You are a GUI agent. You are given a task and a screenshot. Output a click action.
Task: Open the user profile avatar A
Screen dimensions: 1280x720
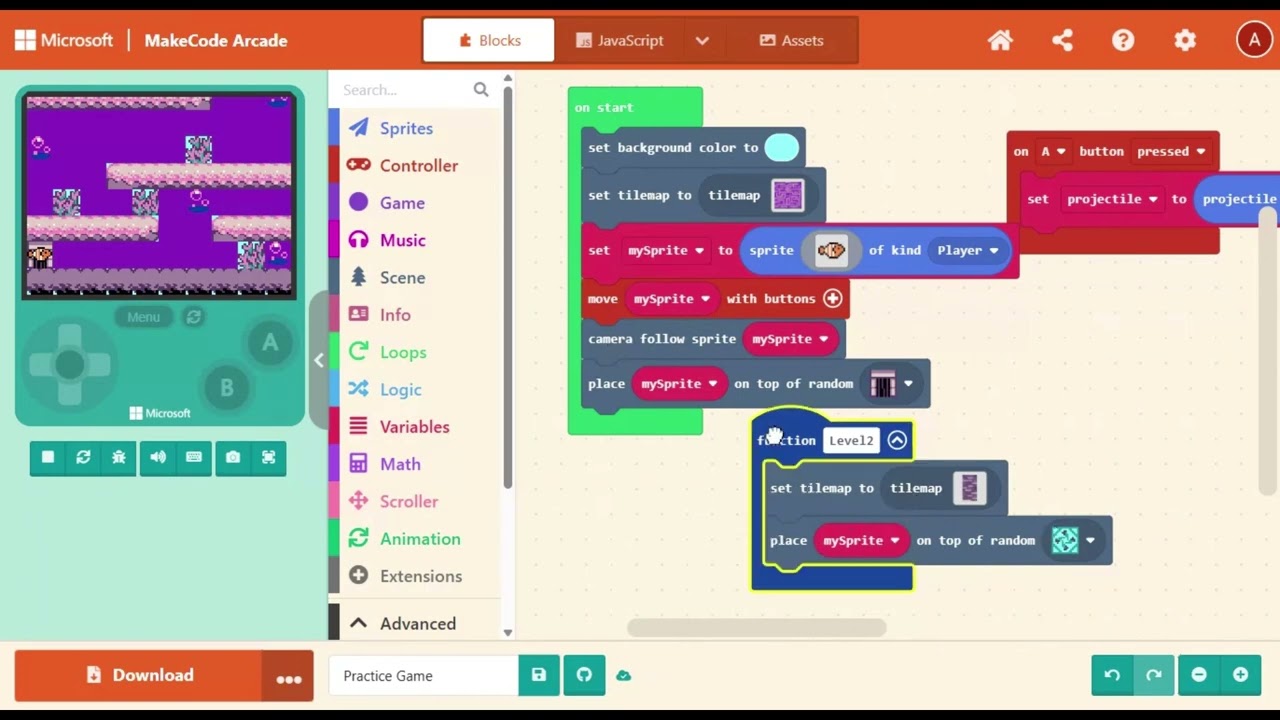pyautogui.click(x=1254, y=40)
